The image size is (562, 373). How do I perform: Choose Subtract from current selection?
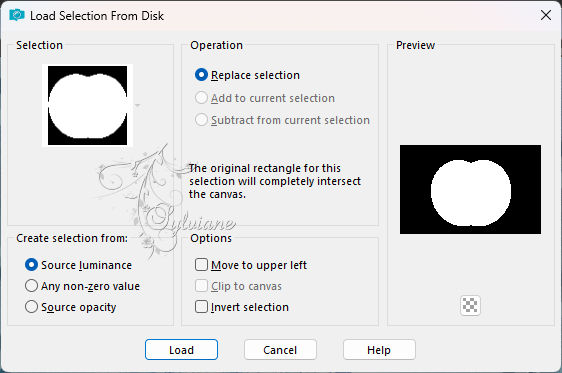point(282,120)
